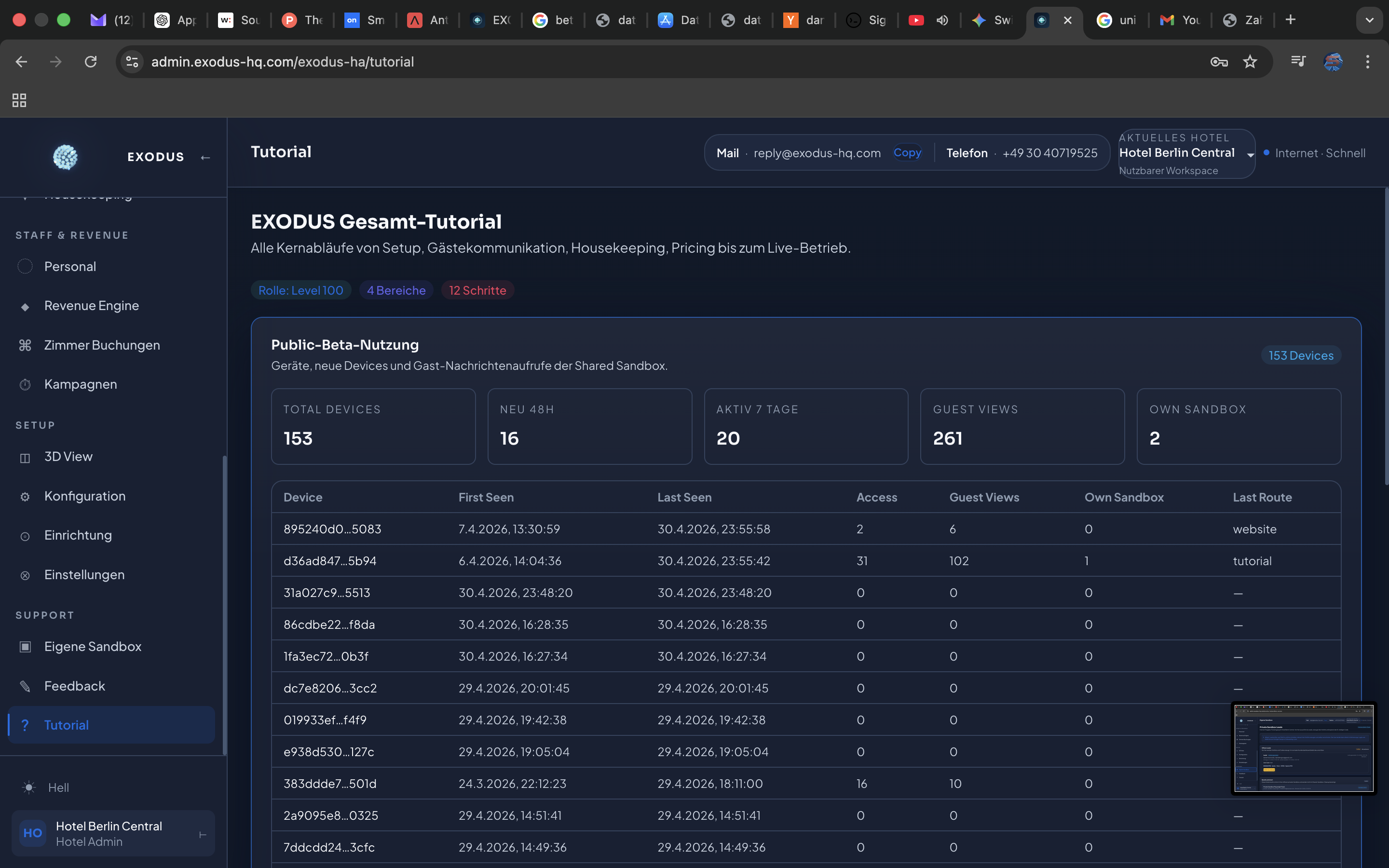
Task: Click the 12 Schritte badge
Action: point(477,290)
